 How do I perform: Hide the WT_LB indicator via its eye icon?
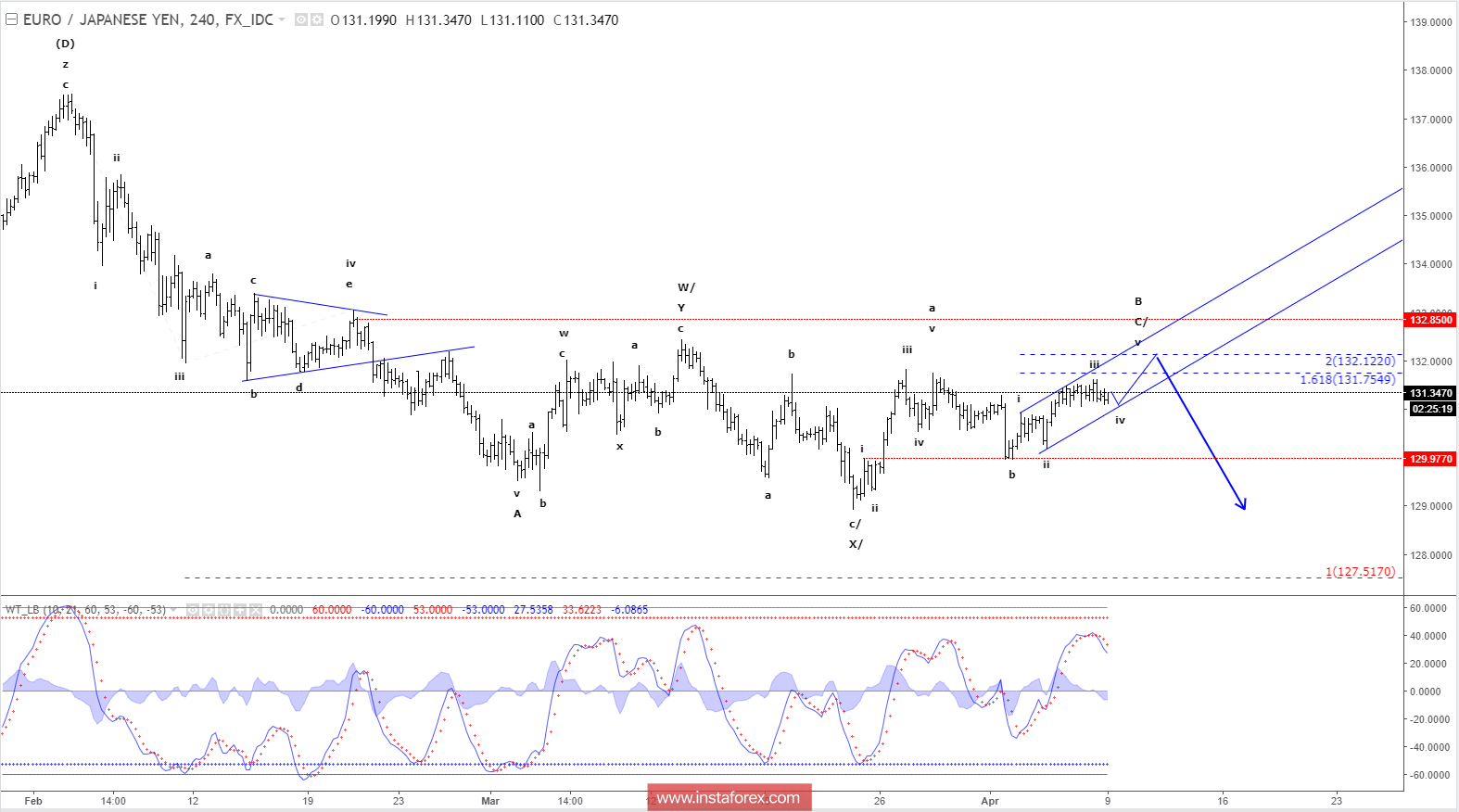tap(193, 610)
